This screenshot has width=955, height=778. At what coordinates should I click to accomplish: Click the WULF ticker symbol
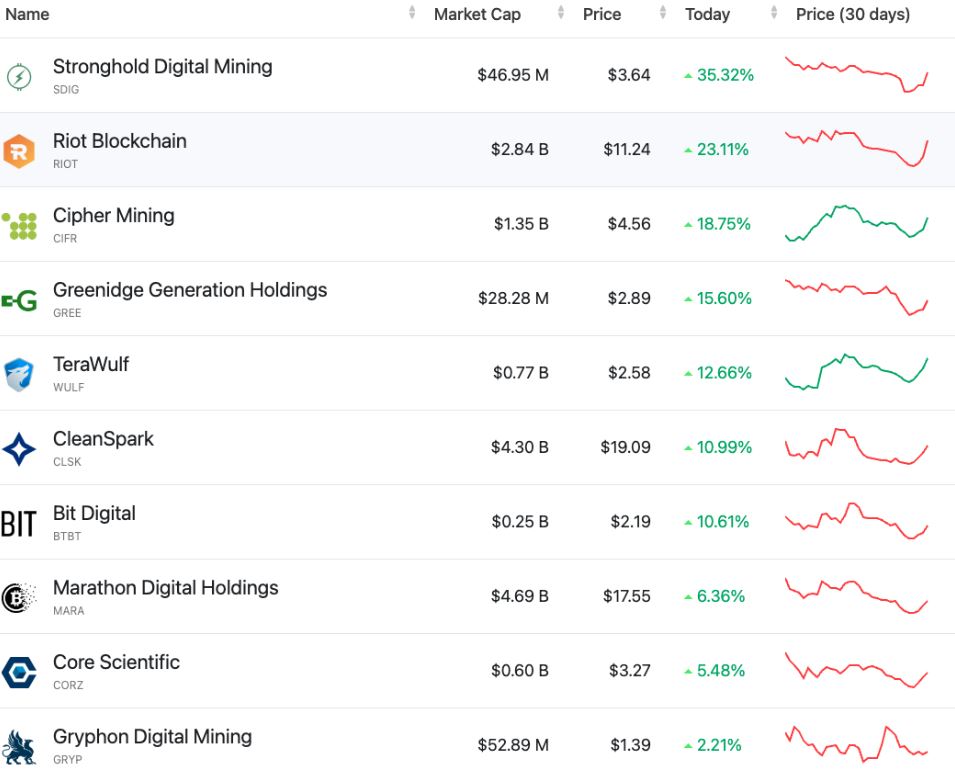(68, 387)
